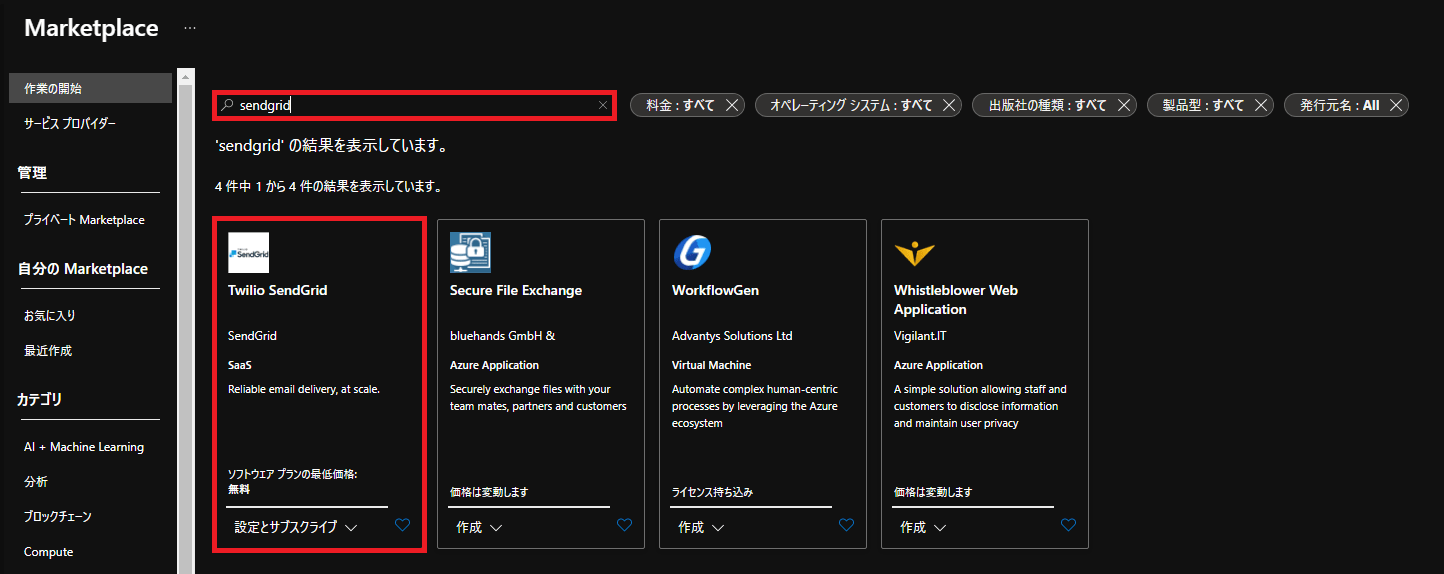Open the 出版社の種類 filter pill
Image resolution: width=1444 pixels, height=574 pixels.
[x=1048, y=105]
